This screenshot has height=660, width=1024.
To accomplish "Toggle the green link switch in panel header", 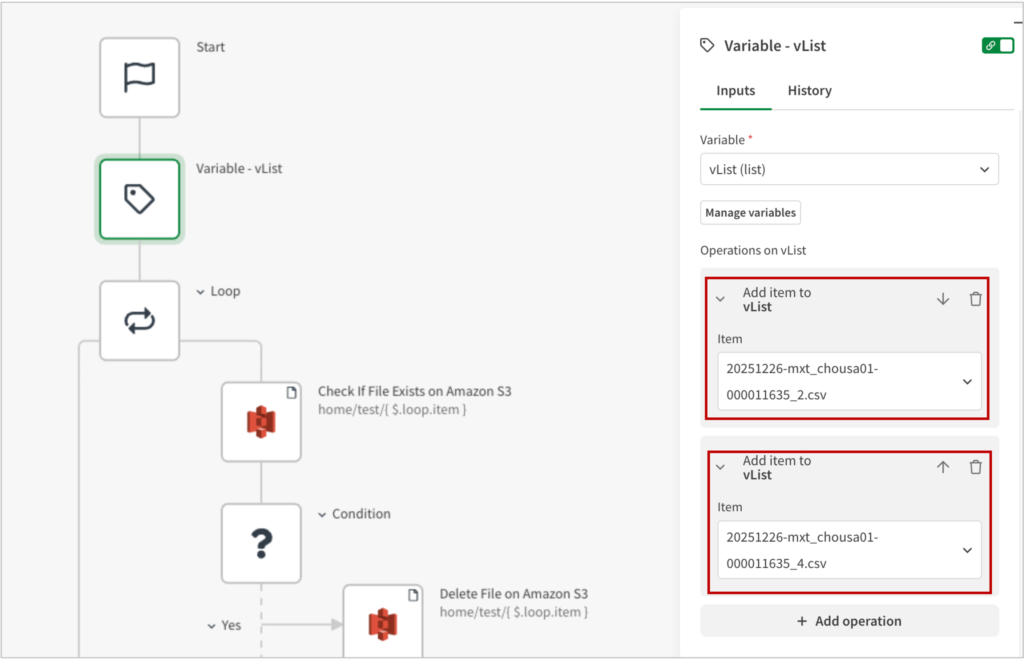I will (x=998, y=45).
